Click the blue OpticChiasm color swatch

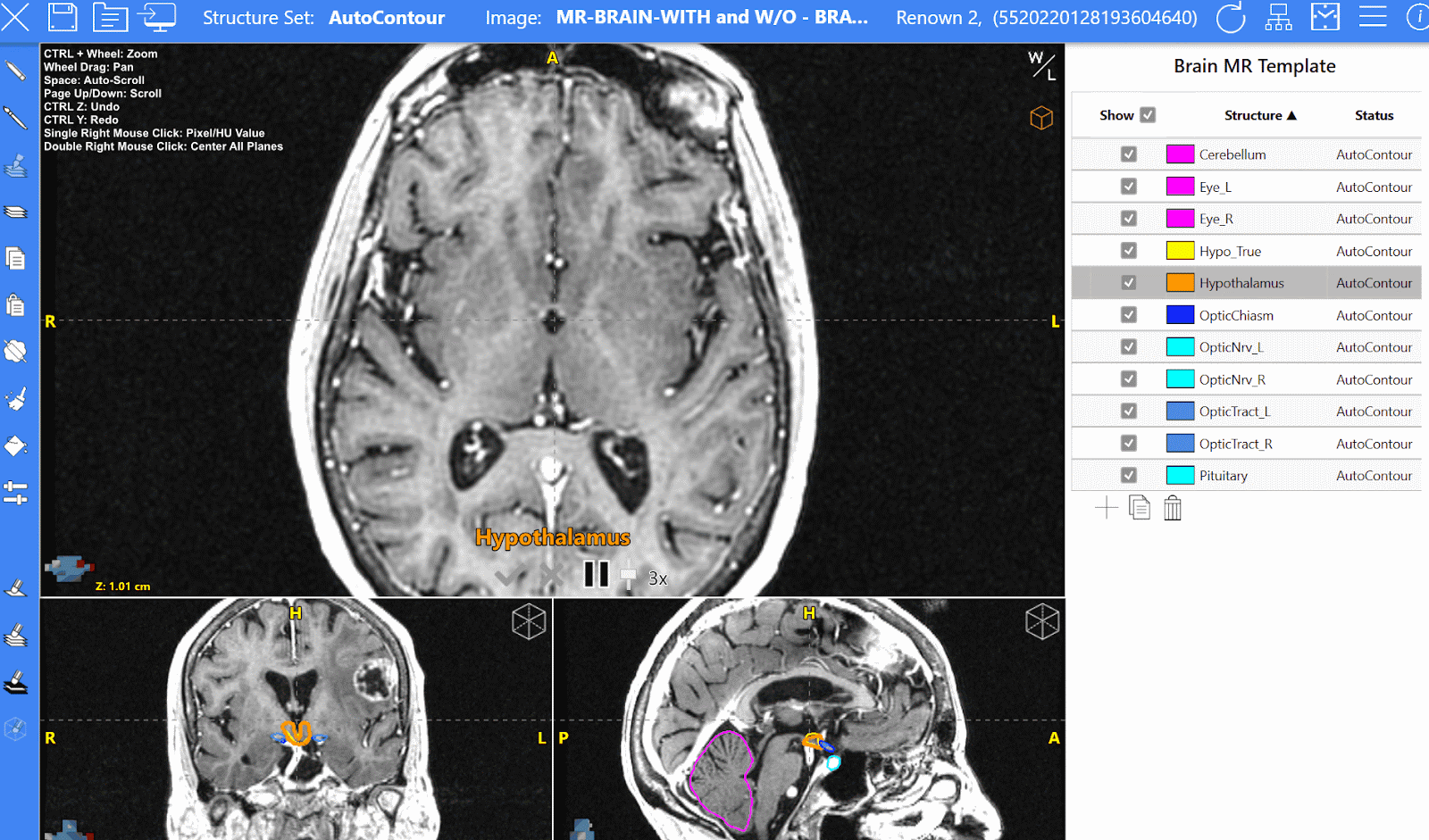coord(1181,315)
